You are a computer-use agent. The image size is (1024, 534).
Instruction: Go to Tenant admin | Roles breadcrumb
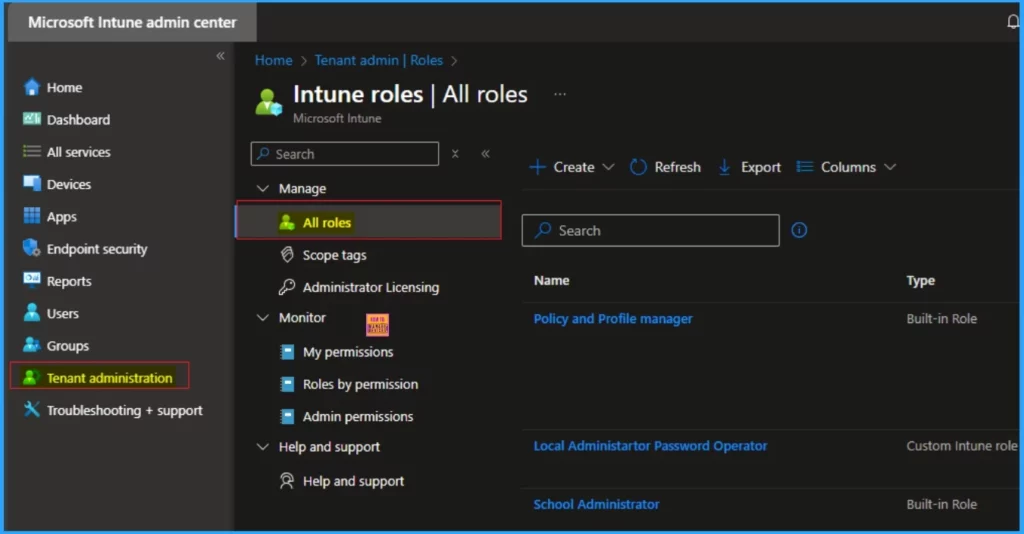pos(379,60)
